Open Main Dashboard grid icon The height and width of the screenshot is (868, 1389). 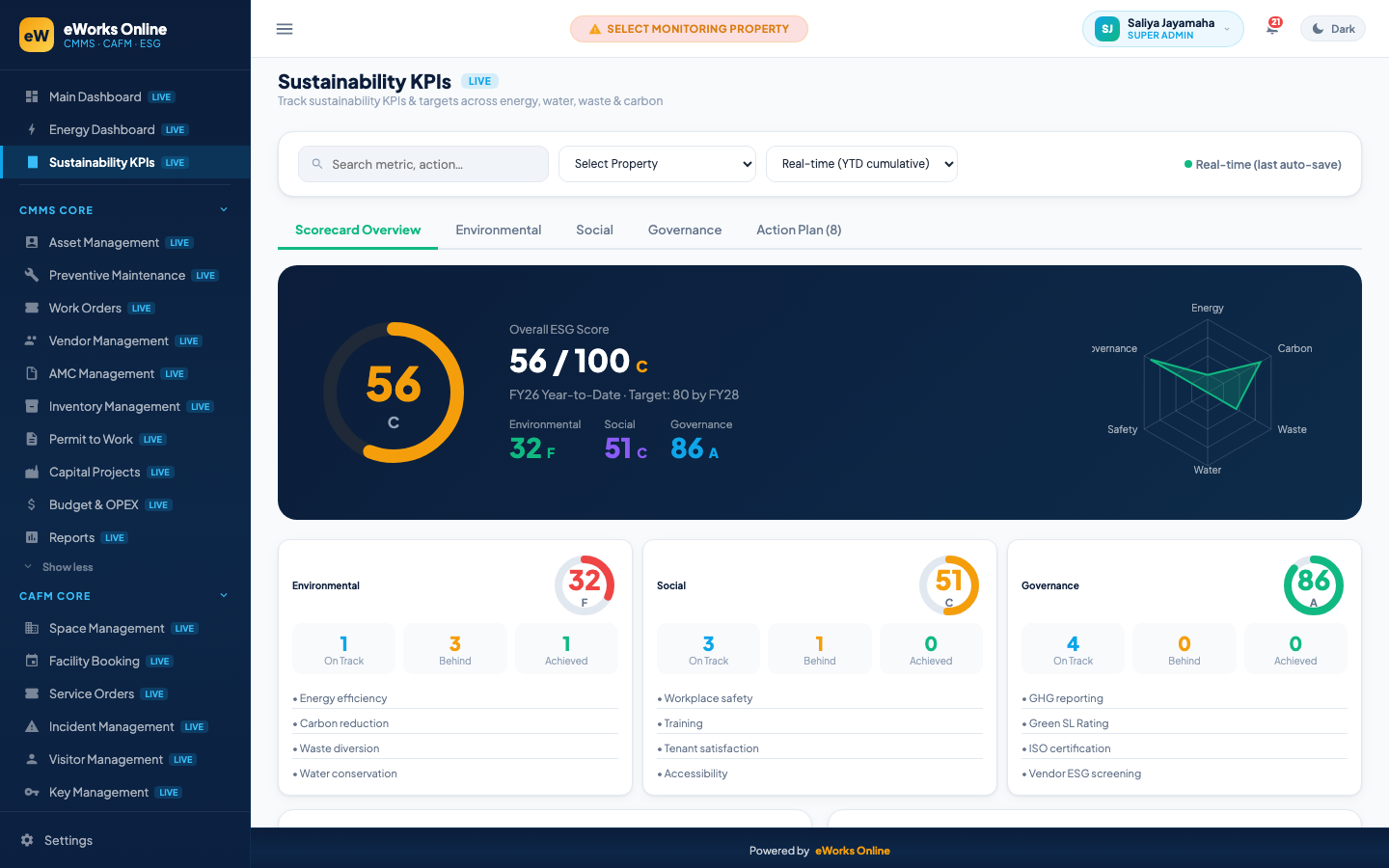pos(32,96)
